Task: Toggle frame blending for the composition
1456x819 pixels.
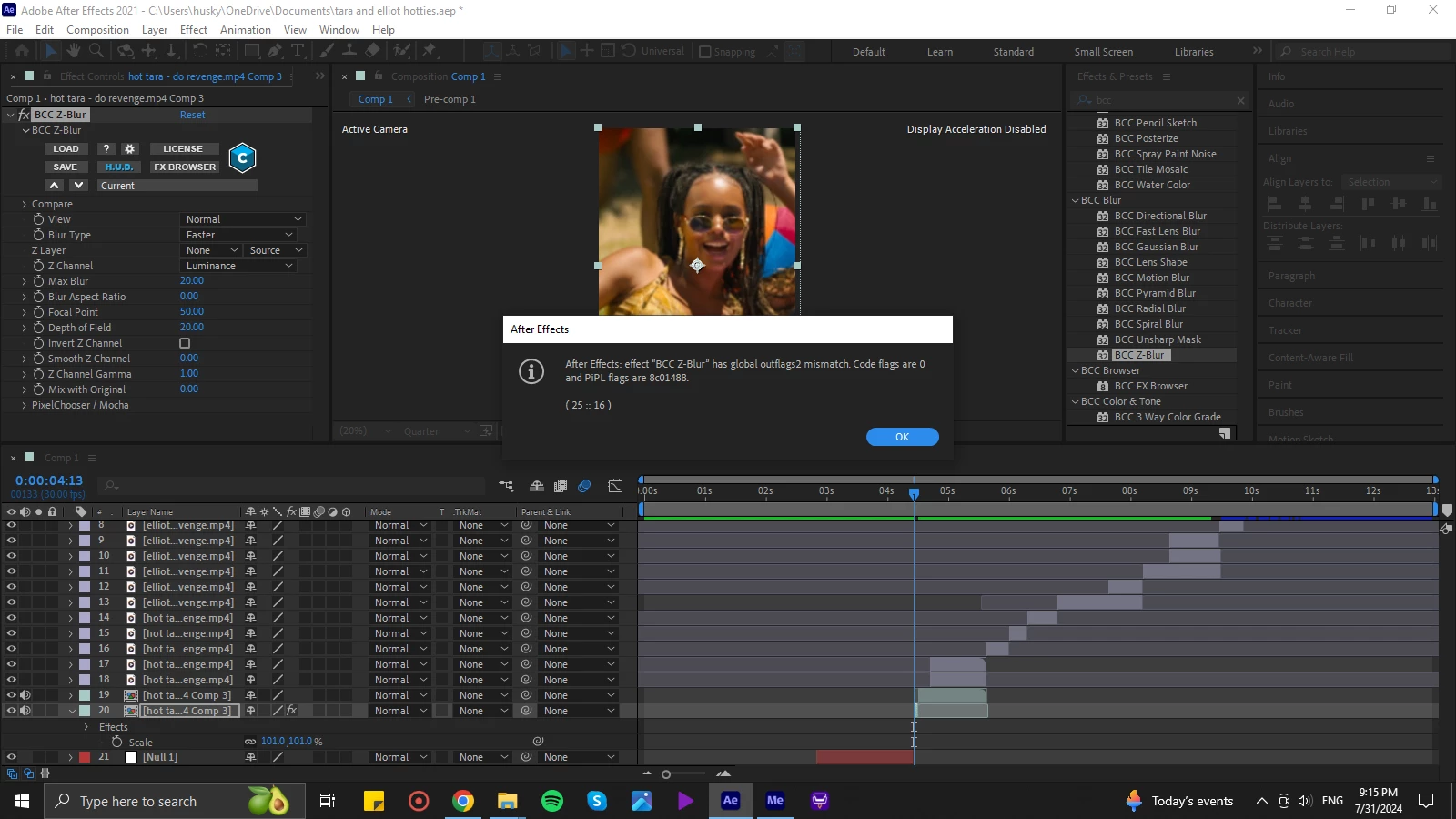Action: point(561,486)
